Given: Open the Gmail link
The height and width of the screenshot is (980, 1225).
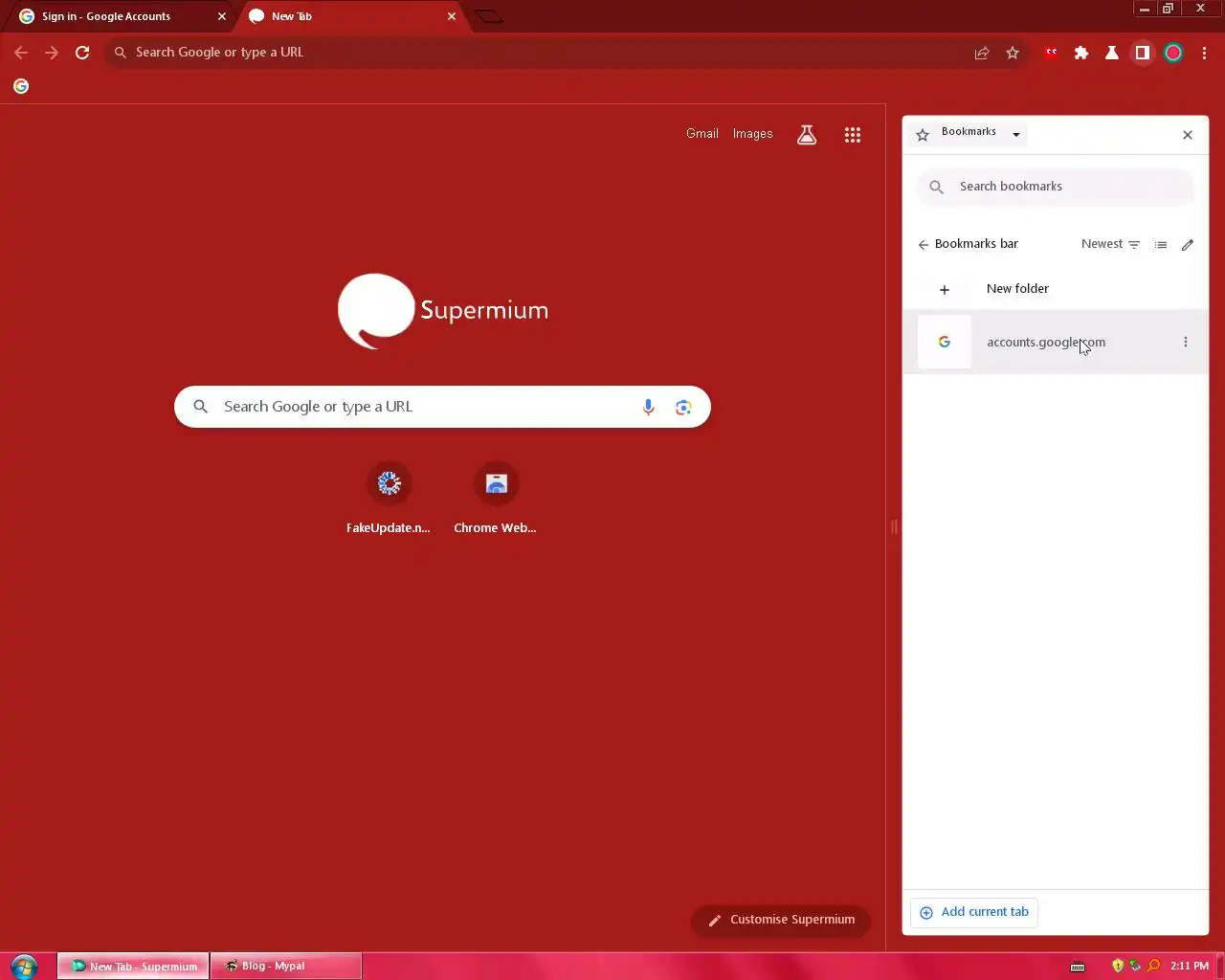Looking at the screenshot, I should [x=702, y=134].
